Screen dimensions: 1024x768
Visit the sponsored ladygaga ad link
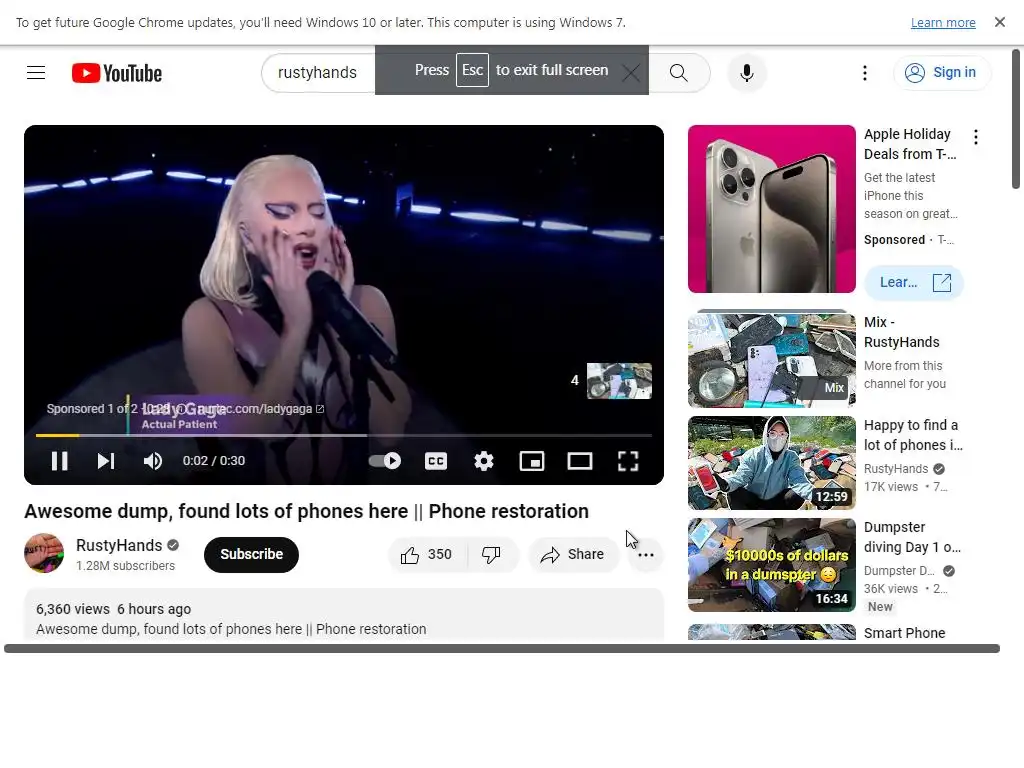point(261,409)
